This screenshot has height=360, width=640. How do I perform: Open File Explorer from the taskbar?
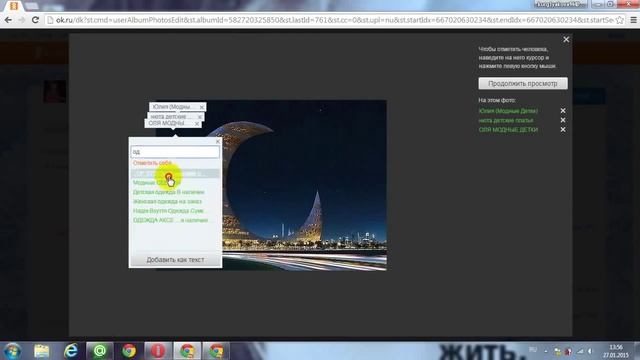click(41, 351)
